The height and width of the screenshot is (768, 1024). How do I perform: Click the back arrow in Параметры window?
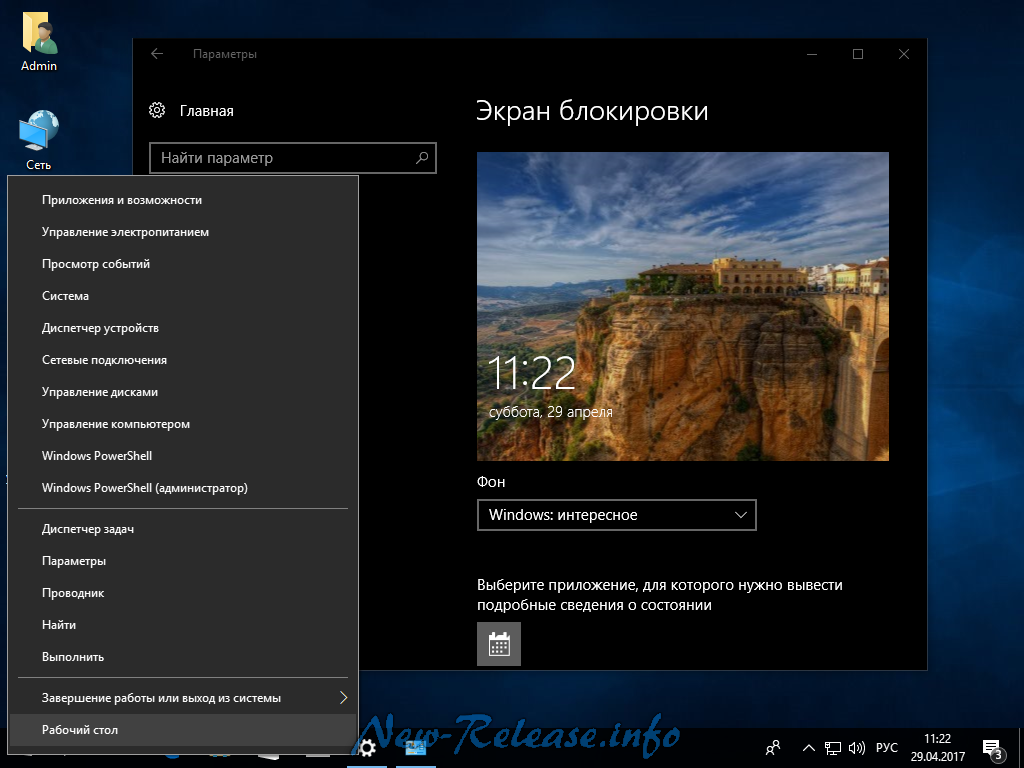pos(157,54)
